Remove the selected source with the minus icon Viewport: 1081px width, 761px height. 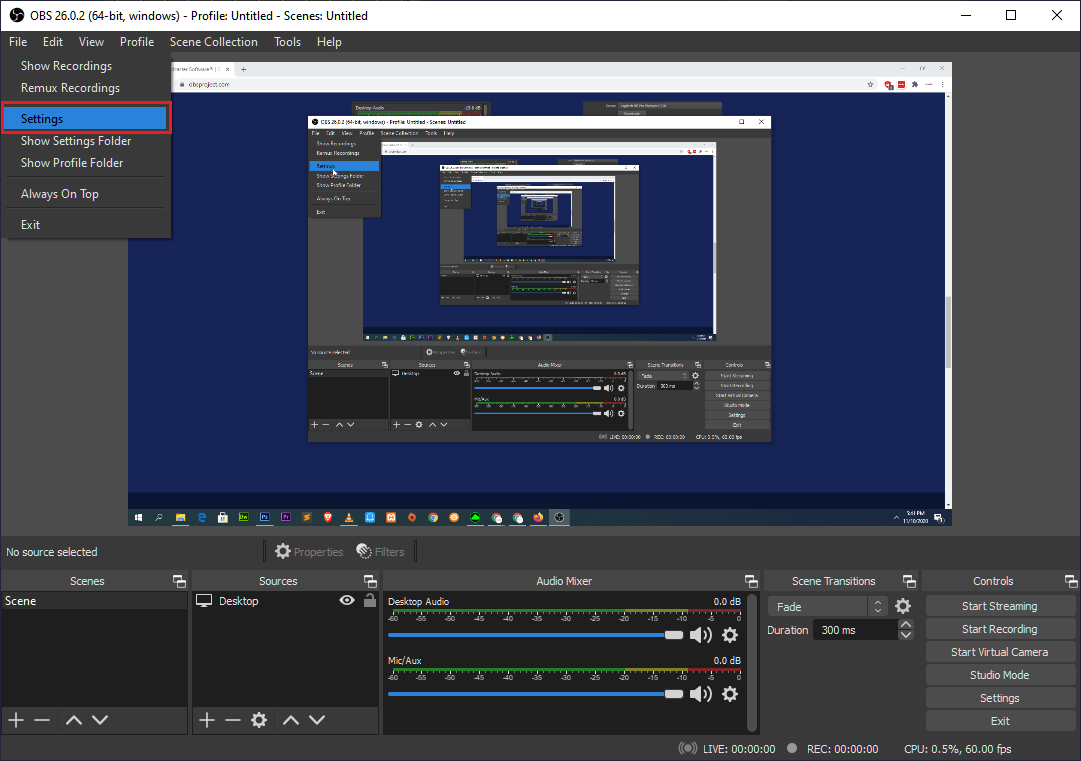(x=233, y=720)
